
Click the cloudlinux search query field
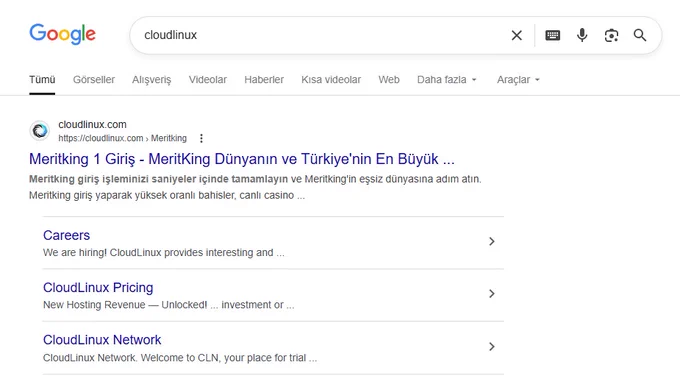point(321,35)
